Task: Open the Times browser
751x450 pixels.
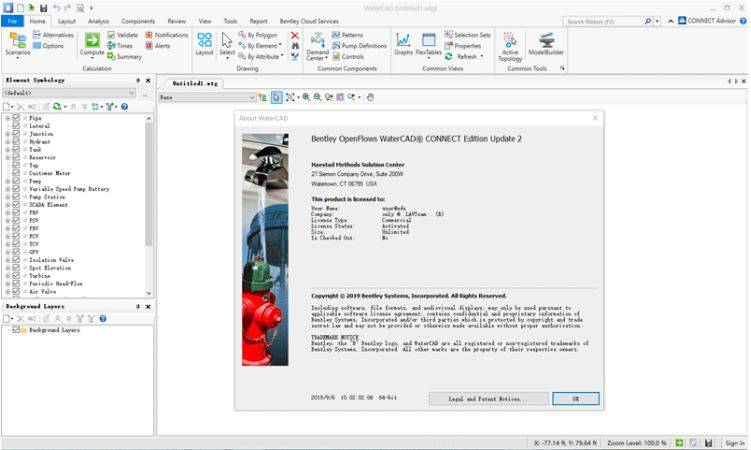Action: [x=120, y=46]
